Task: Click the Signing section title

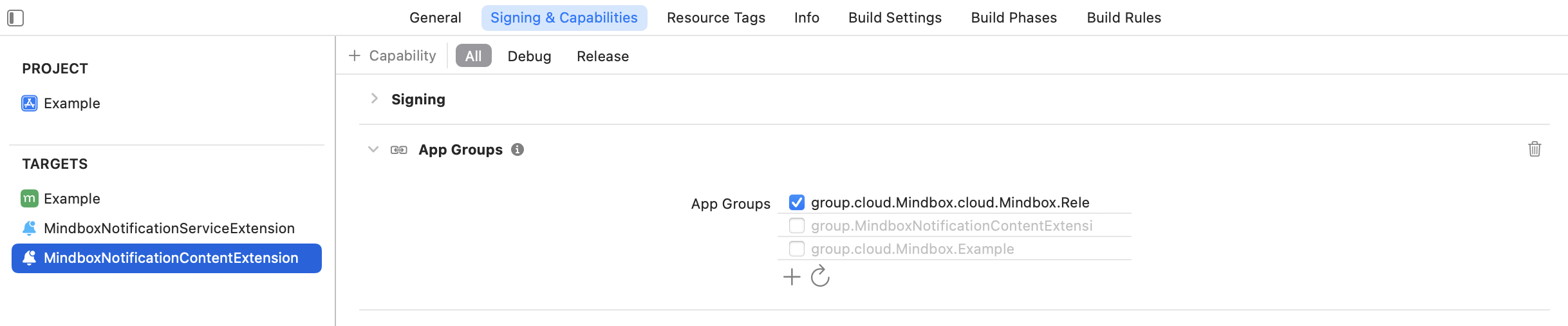Action: [418, 99]
